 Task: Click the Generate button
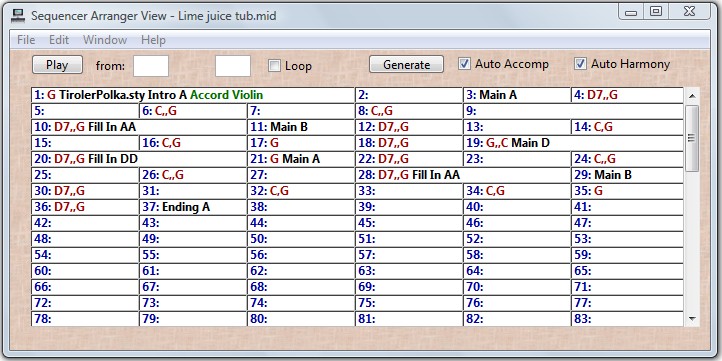coord(407,65)
